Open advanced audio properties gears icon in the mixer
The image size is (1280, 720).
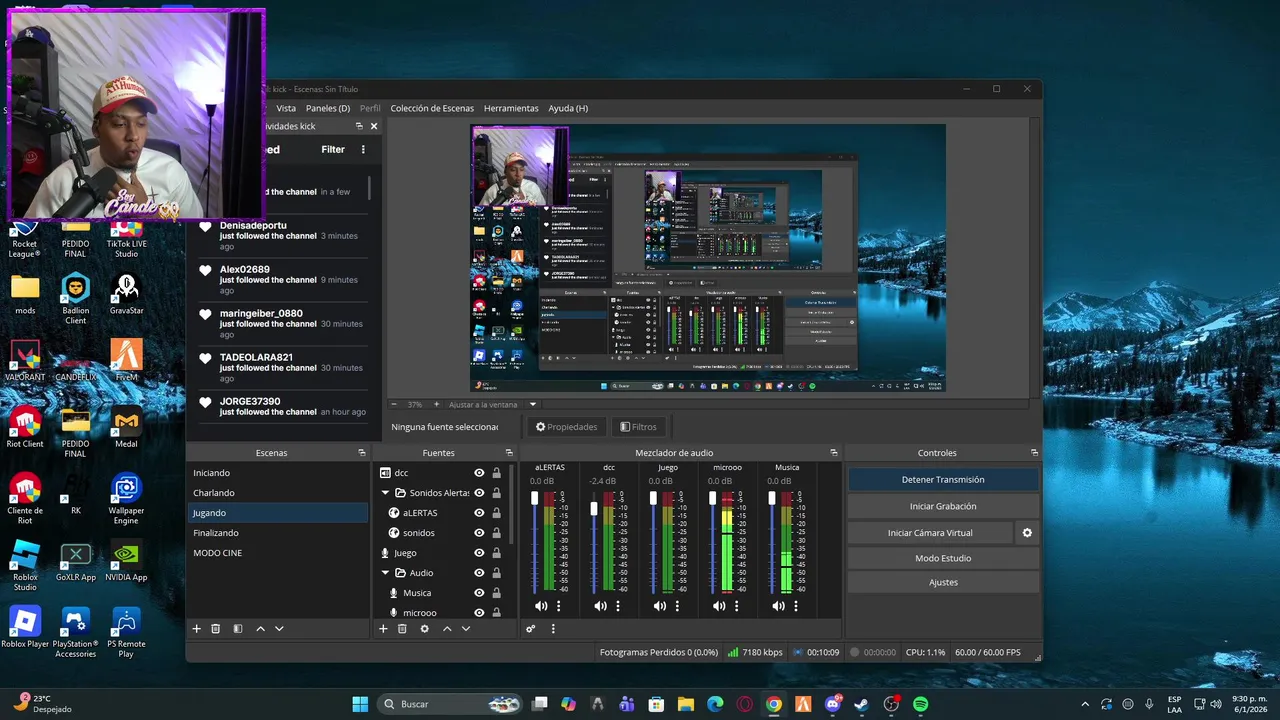coord(531,629)
